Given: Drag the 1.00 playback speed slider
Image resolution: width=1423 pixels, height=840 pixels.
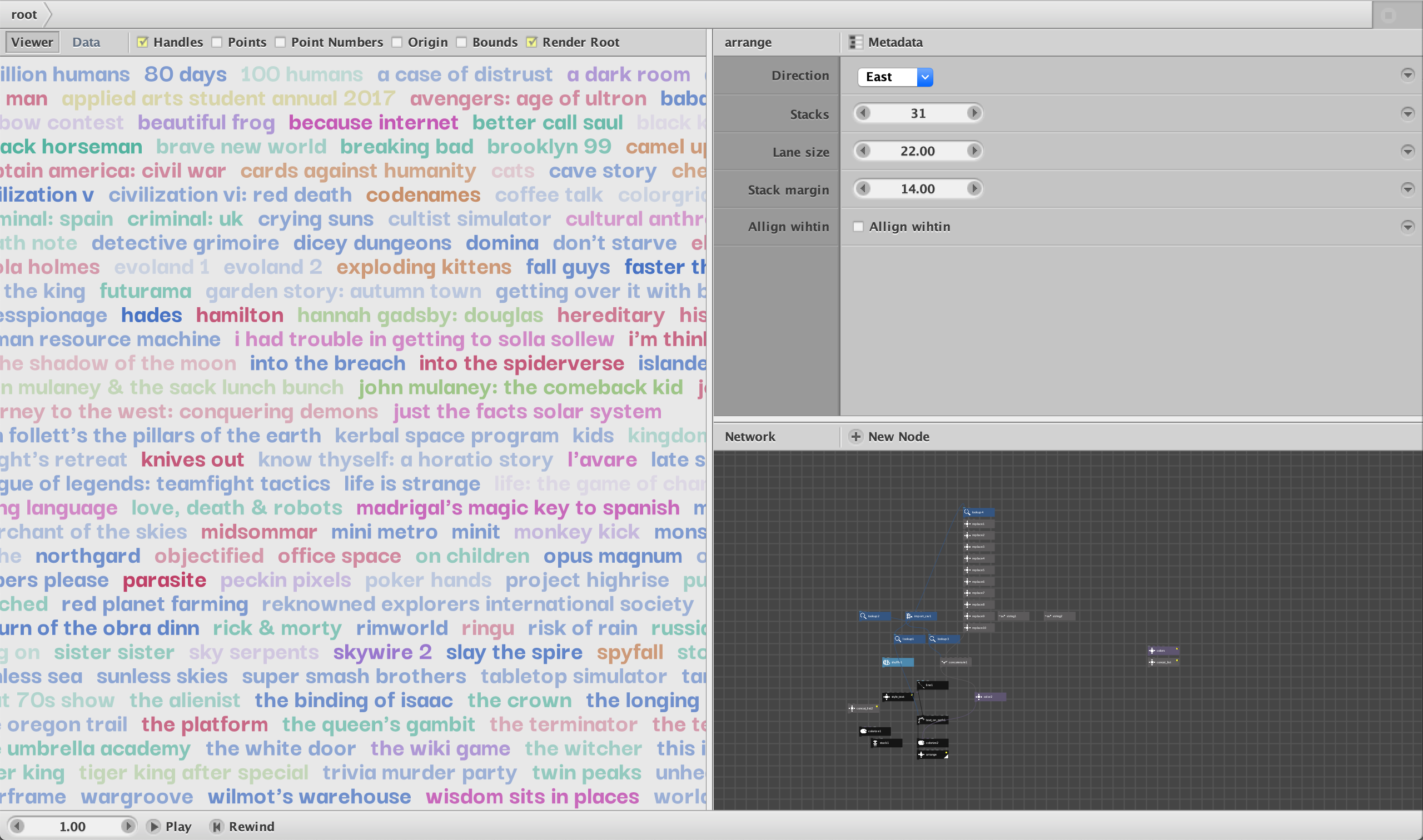Looking at the screenshot, I should pos(71,826).
